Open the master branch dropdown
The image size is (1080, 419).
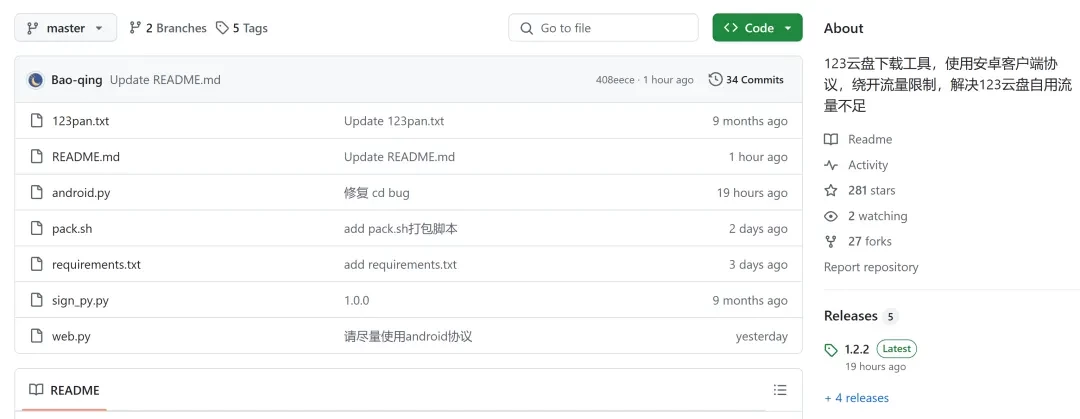tap(65, 28)
